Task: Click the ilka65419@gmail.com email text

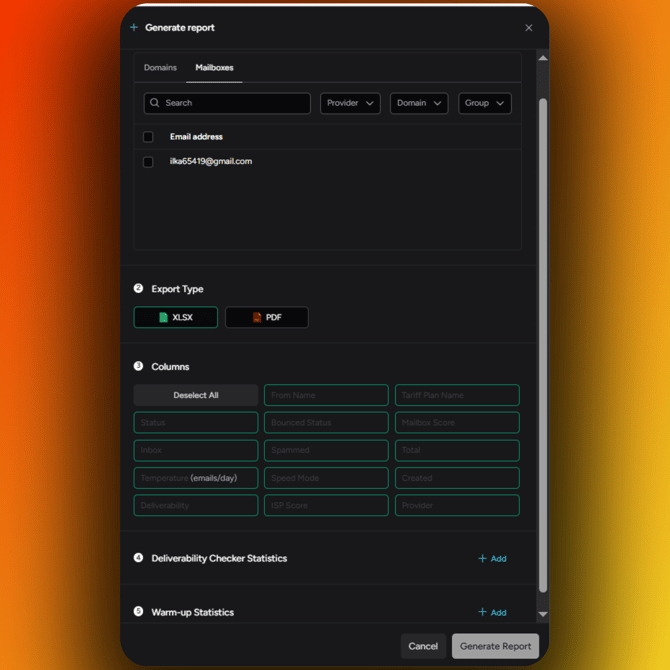Action: pos(211,162)
